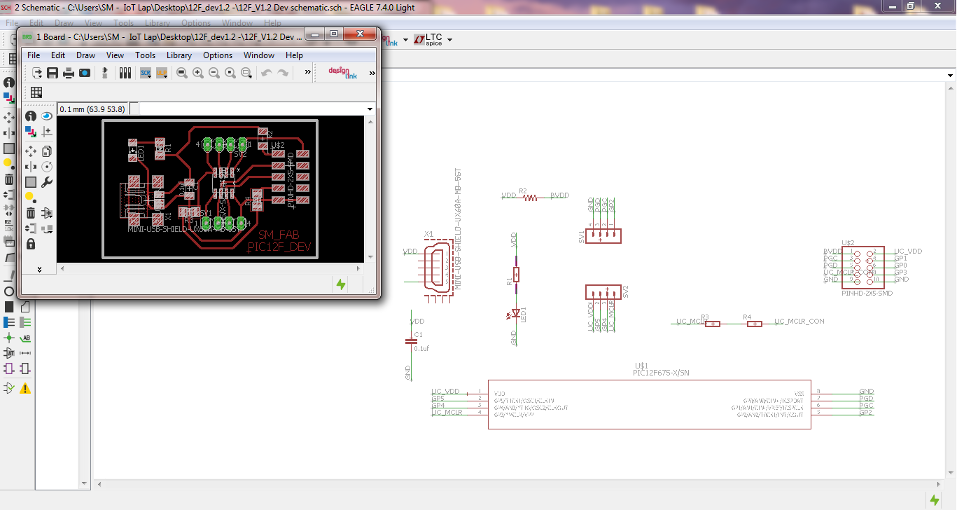Open the Schematic command line dropdown arrow
The height and width of the screenshot is (510, 957).
pos(950,76)
